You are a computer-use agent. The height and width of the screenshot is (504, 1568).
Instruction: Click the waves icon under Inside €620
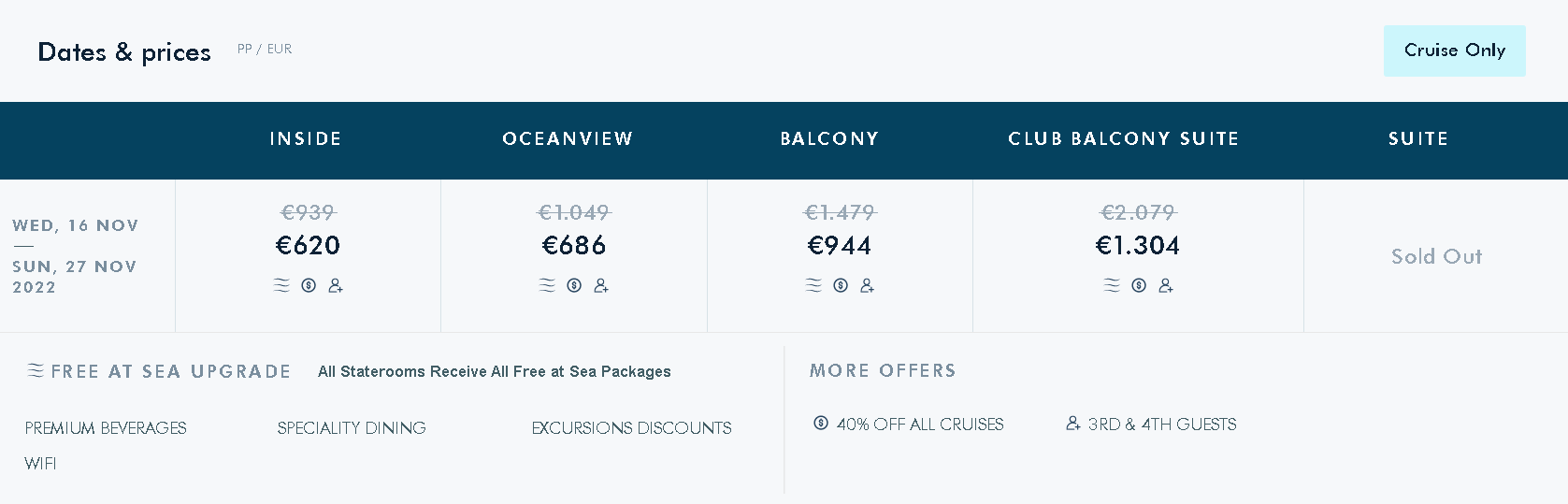[x=281, y=285]
